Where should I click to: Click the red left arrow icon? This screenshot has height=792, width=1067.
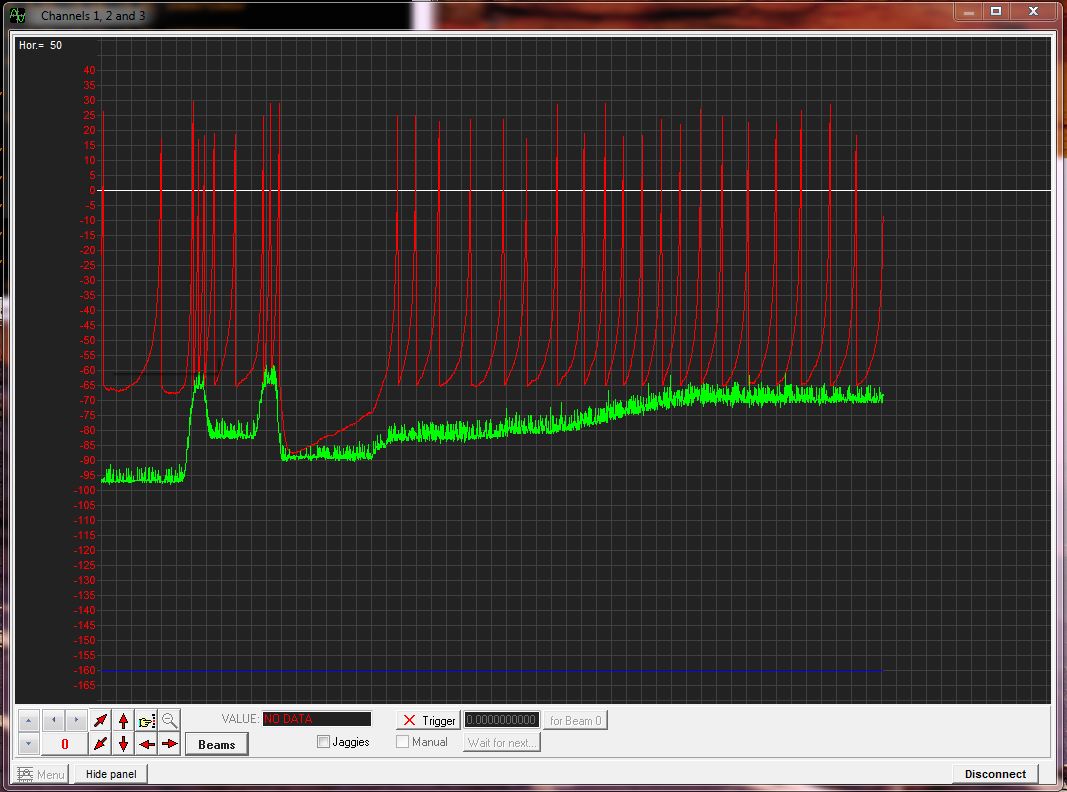146,744
